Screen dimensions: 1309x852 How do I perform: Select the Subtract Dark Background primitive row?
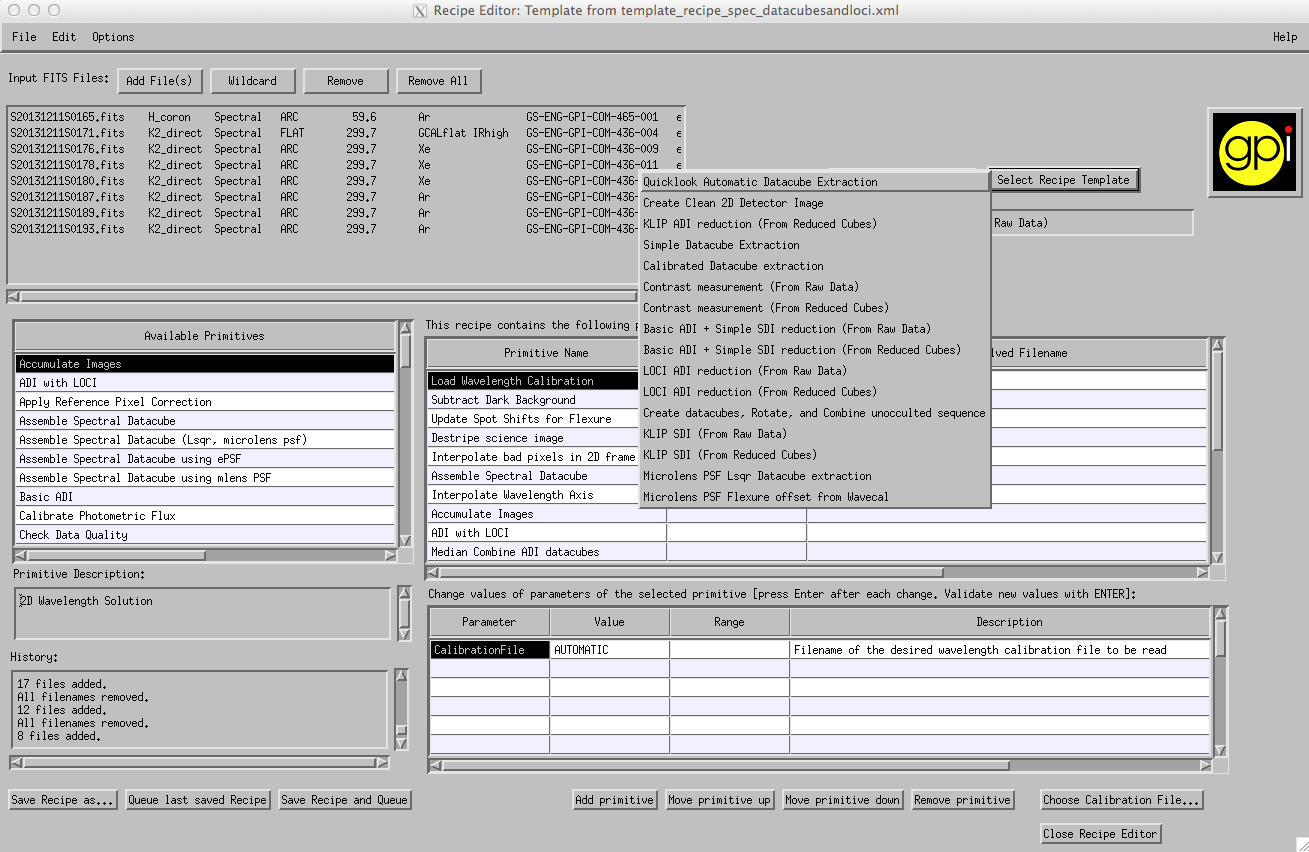[x=503, y=400]
